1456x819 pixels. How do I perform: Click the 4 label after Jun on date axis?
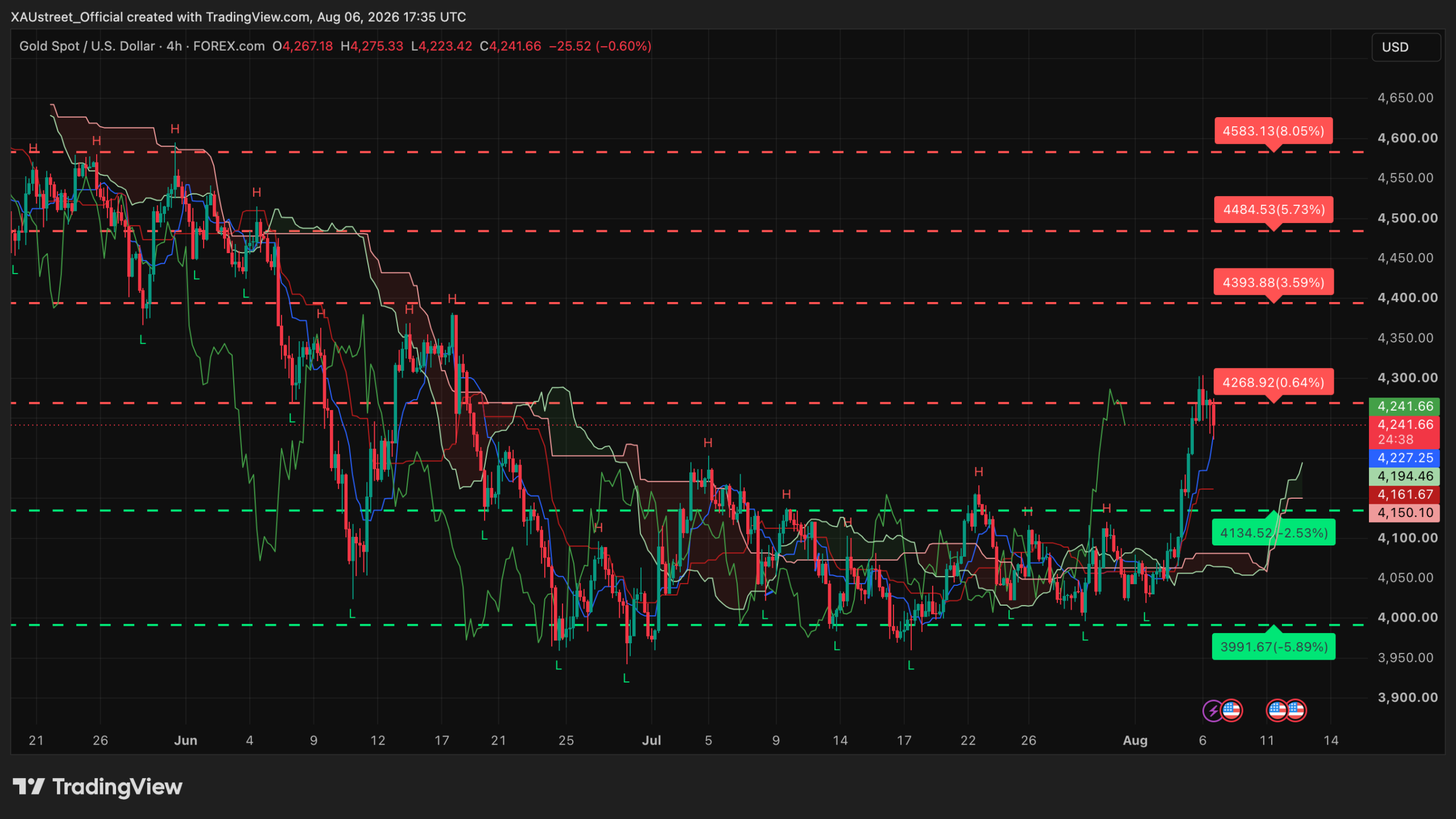pos(249,741)
